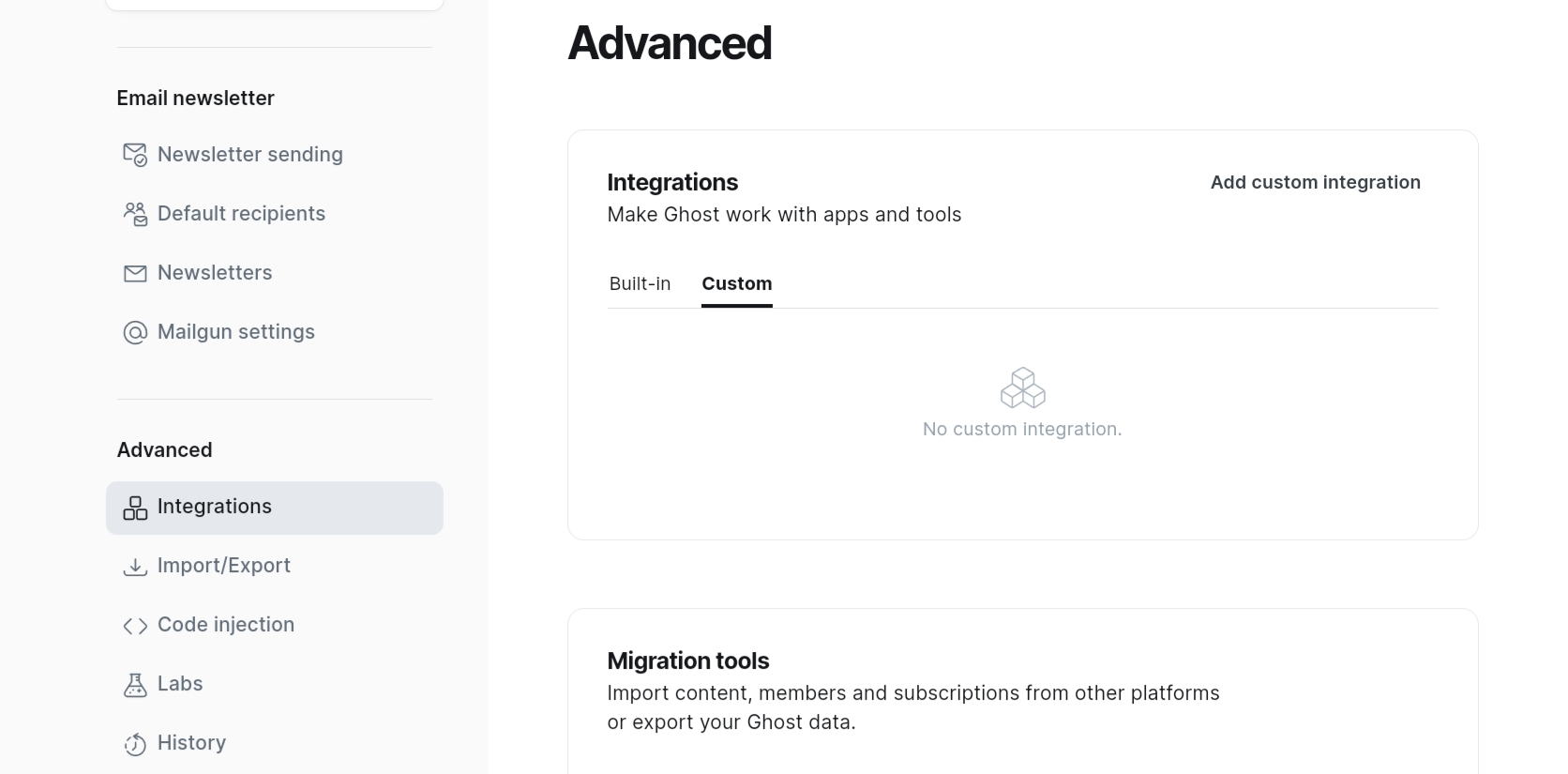Click the Code injection angle-brackets icon

pos(135,626)
